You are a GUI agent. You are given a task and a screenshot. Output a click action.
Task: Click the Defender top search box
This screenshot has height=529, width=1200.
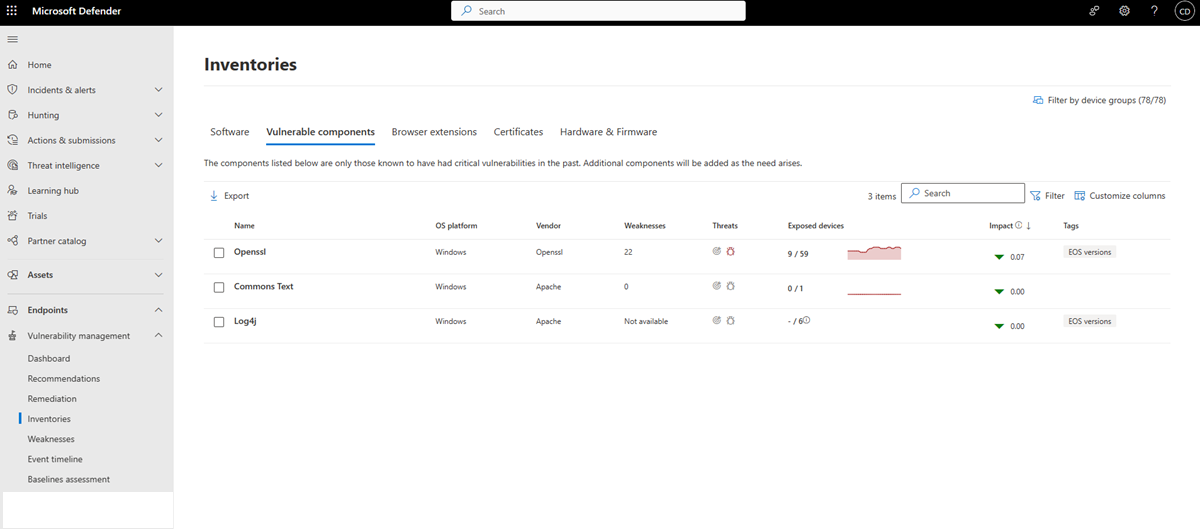598,11
